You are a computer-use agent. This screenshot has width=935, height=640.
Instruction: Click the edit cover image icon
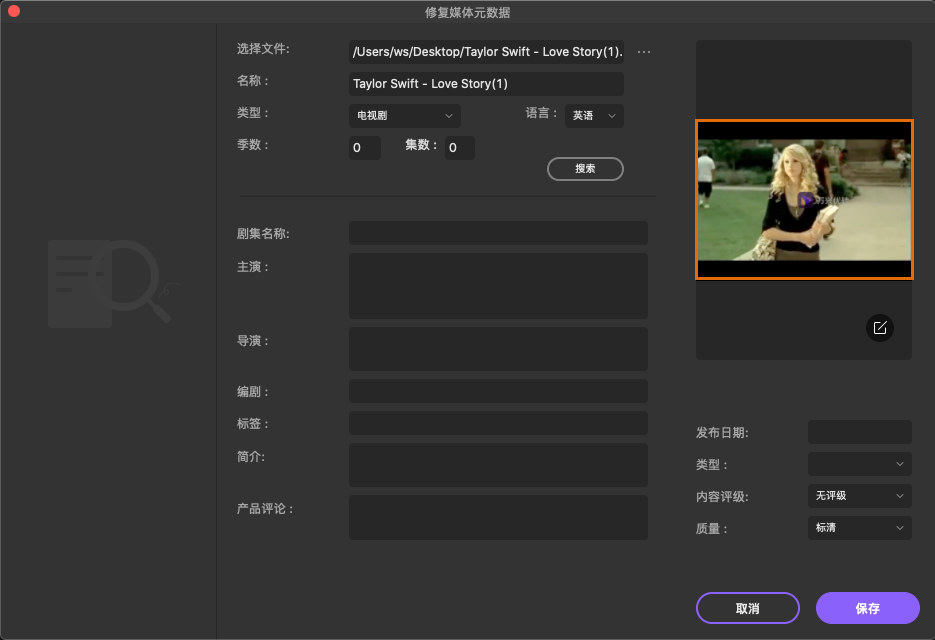[880, 328]
